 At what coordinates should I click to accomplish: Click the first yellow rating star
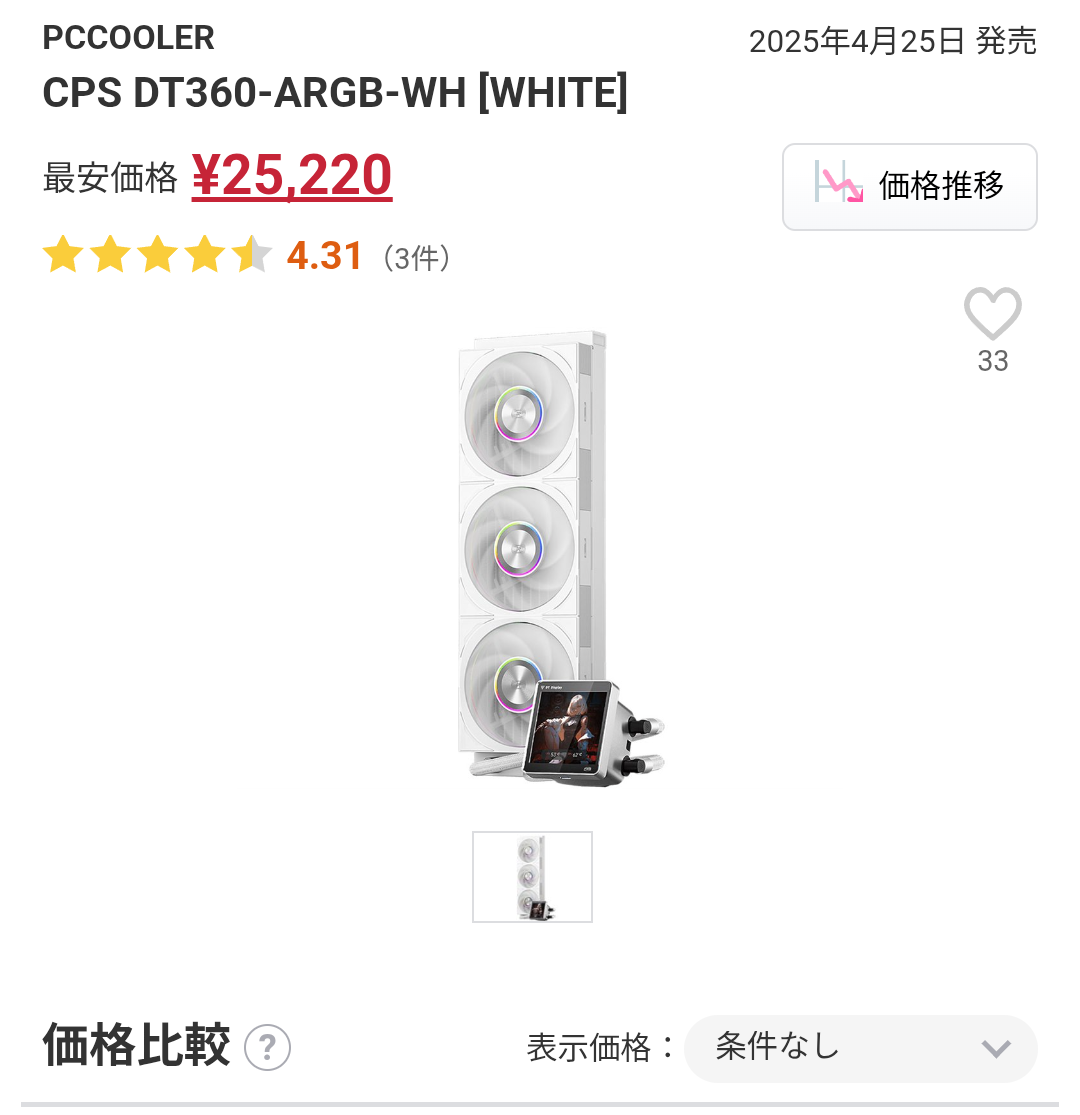(63, 255)
